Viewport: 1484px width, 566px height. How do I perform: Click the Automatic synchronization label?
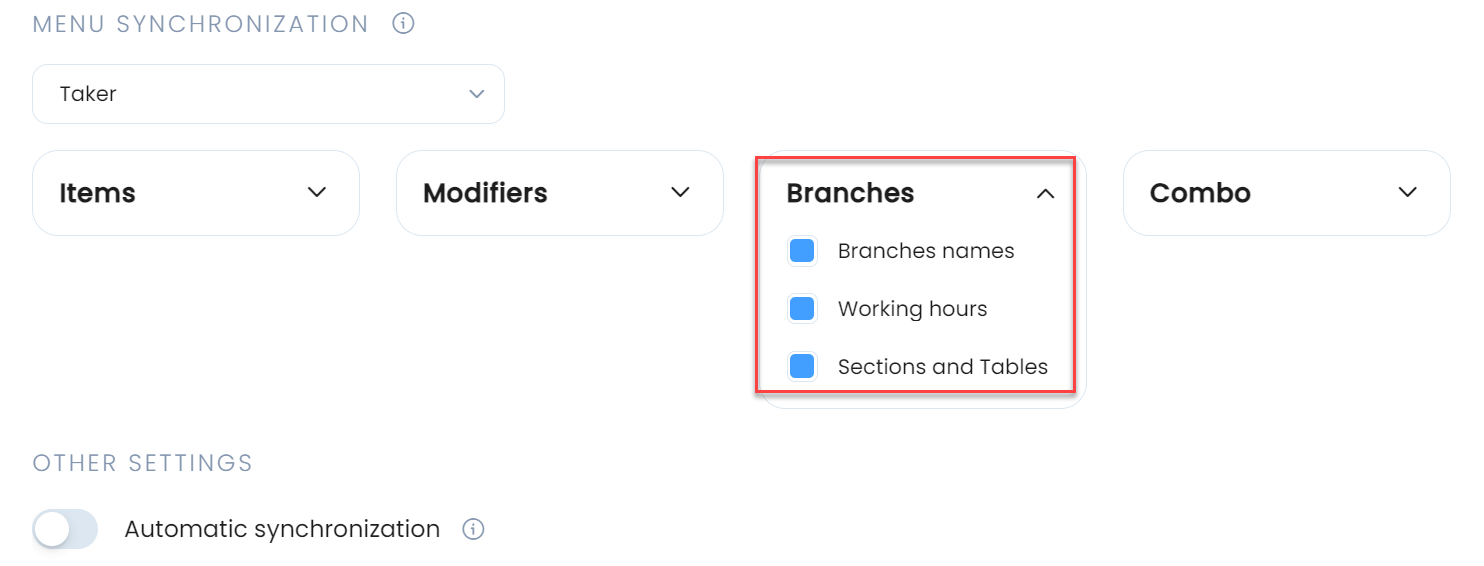click(x=282, y=529)
